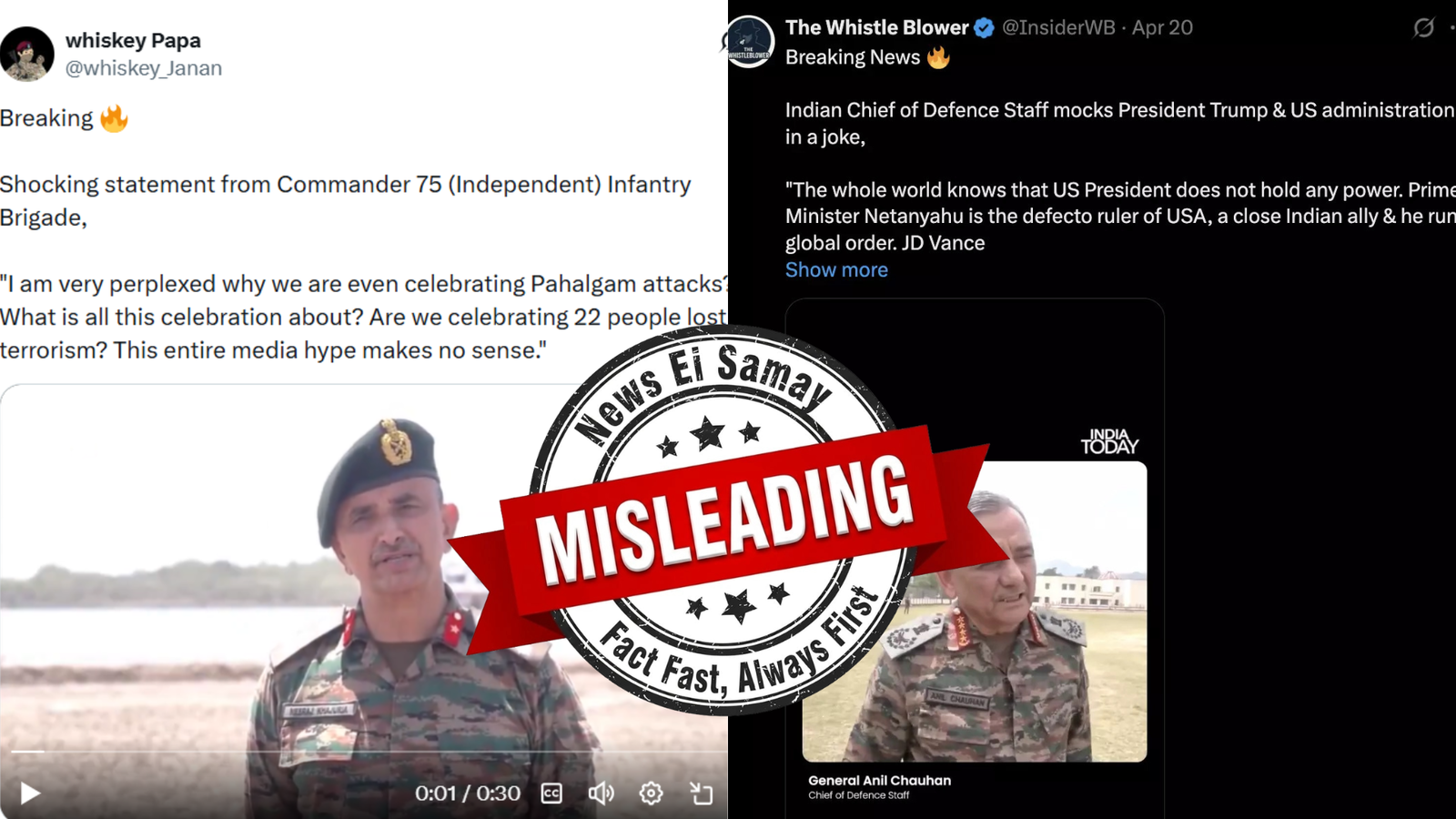Click the video progress bar
The image size is (1456, 819).
pos(364,752)
